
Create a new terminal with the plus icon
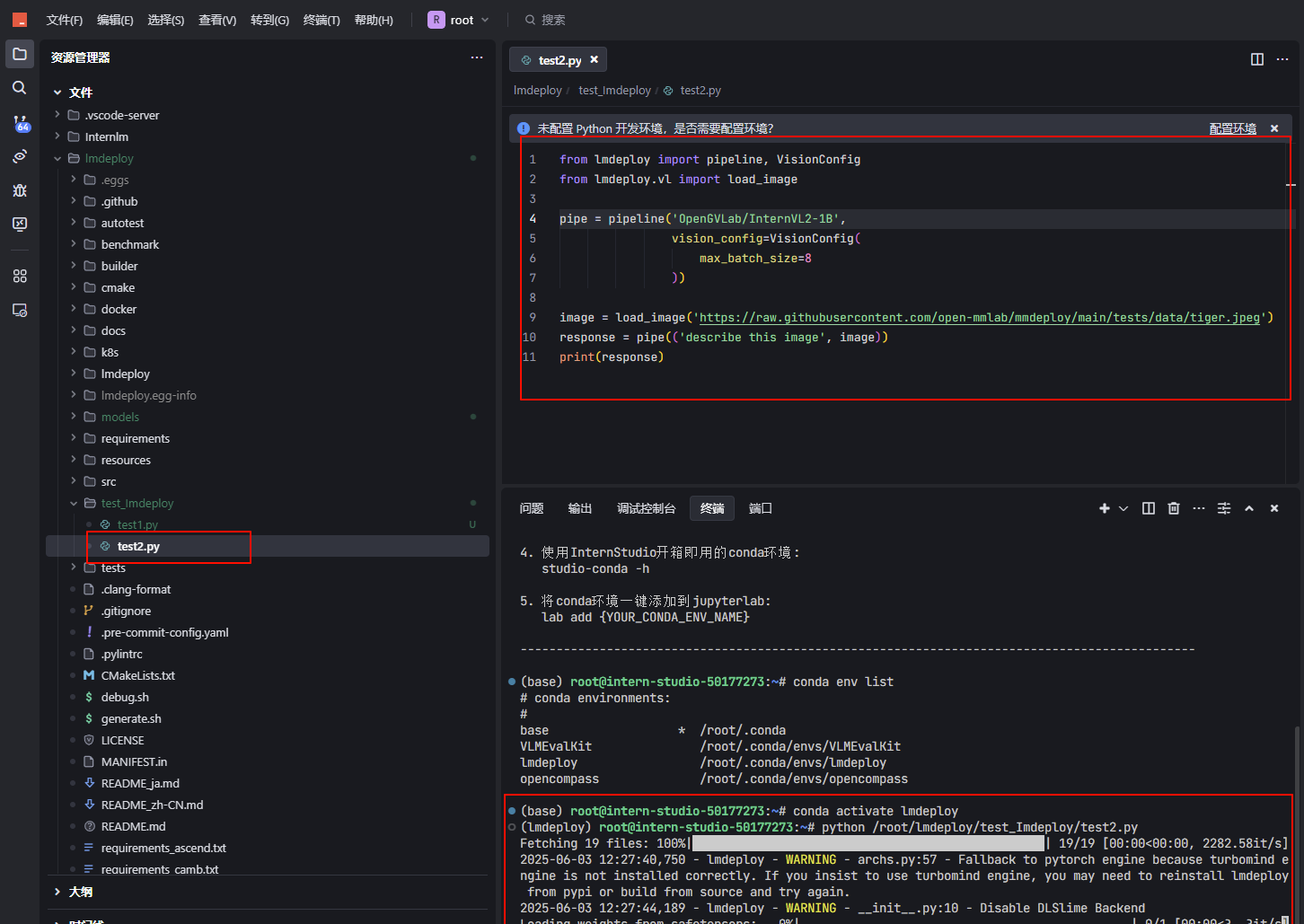tap(1104, 507)
